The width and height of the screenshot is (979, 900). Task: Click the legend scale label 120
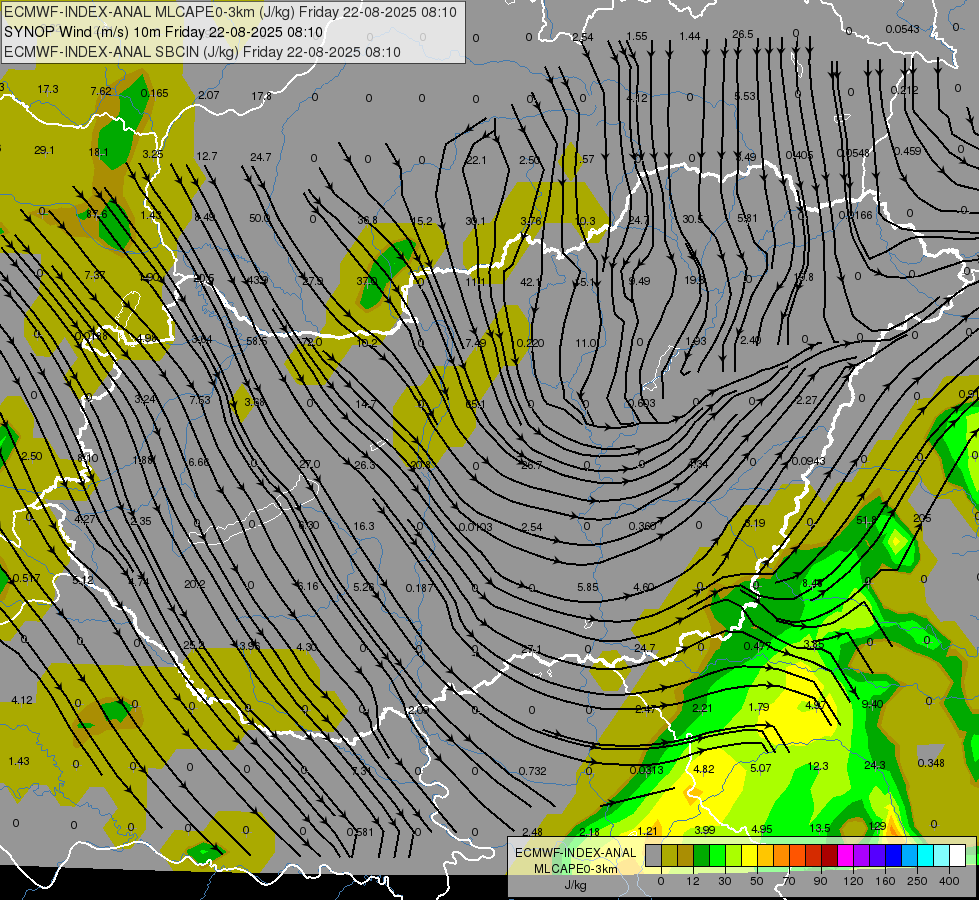click(x=853, y=881)
